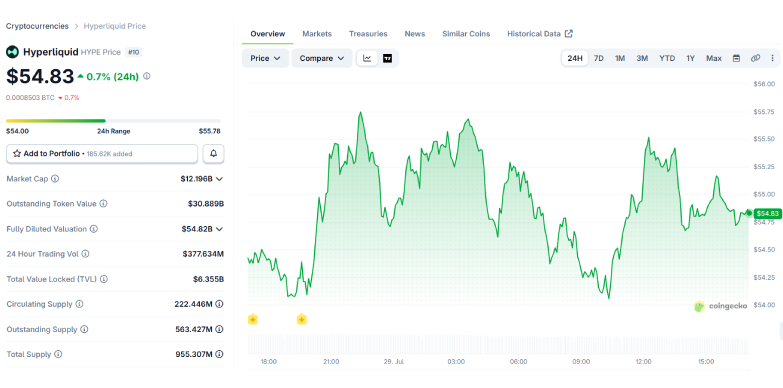783x388 pixels.
Task: Click info icon beside Total Value Locked
Action: tap(104, 279)
